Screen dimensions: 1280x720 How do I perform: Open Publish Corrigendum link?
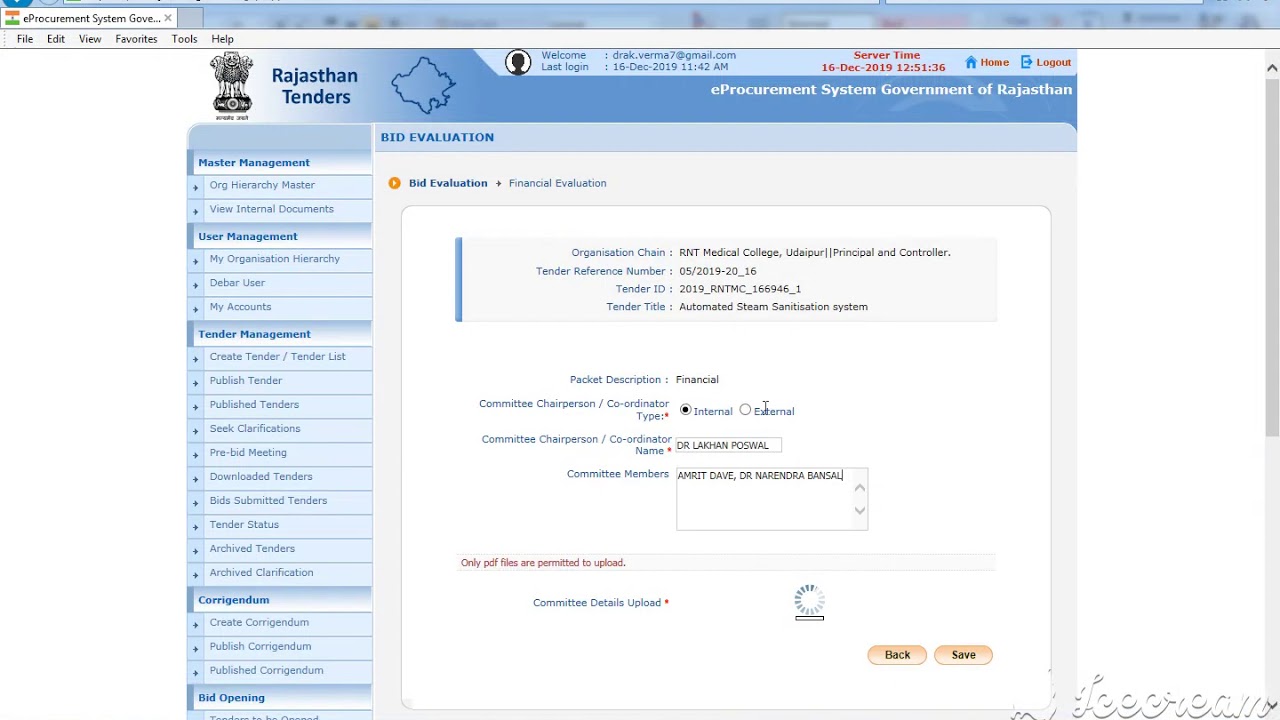pyautogui.click(x=260, y=647)
